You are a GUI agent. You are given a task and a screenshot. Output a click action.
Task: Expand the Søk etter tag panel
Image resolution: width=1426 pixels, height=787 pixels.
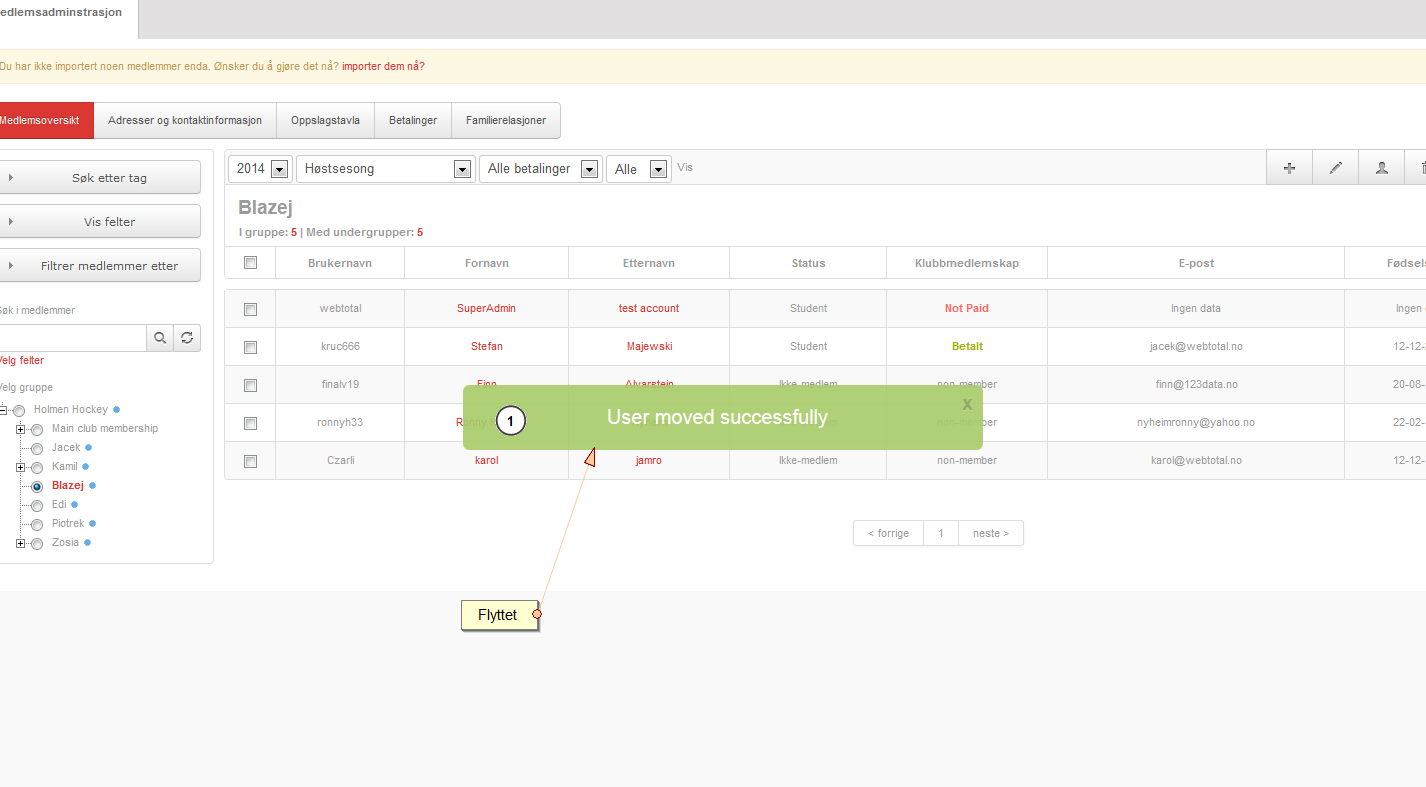point(99,177)
